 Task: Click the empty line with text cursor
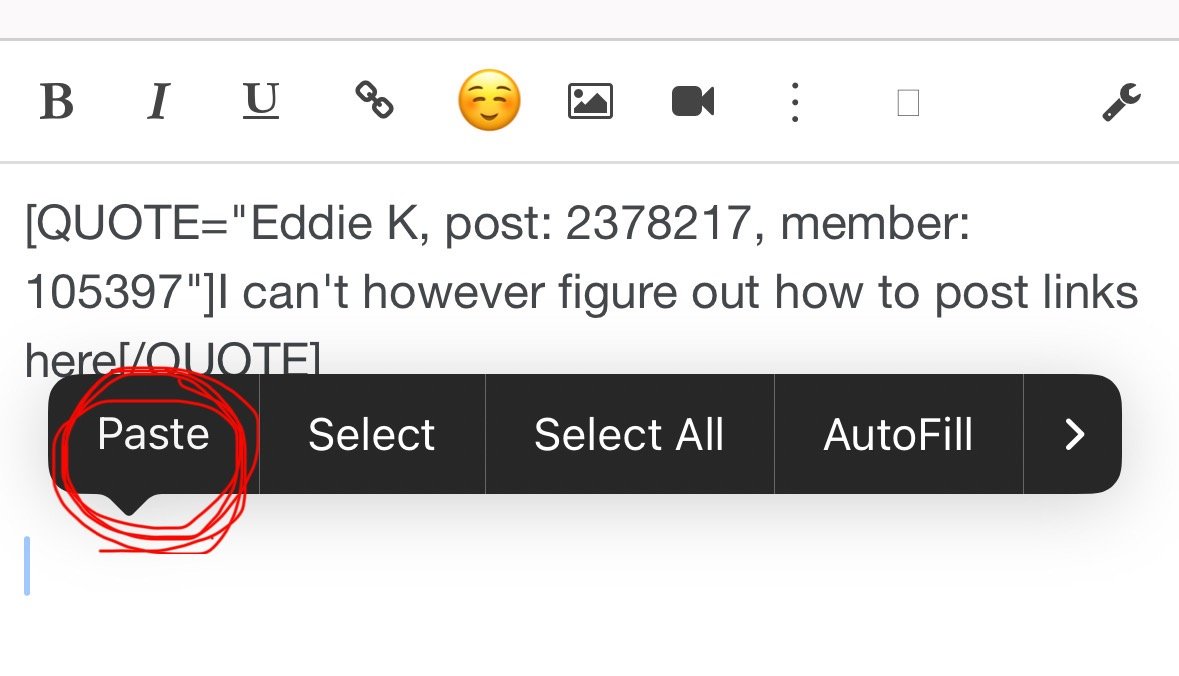pyautogui.click(x=300, y=566)
